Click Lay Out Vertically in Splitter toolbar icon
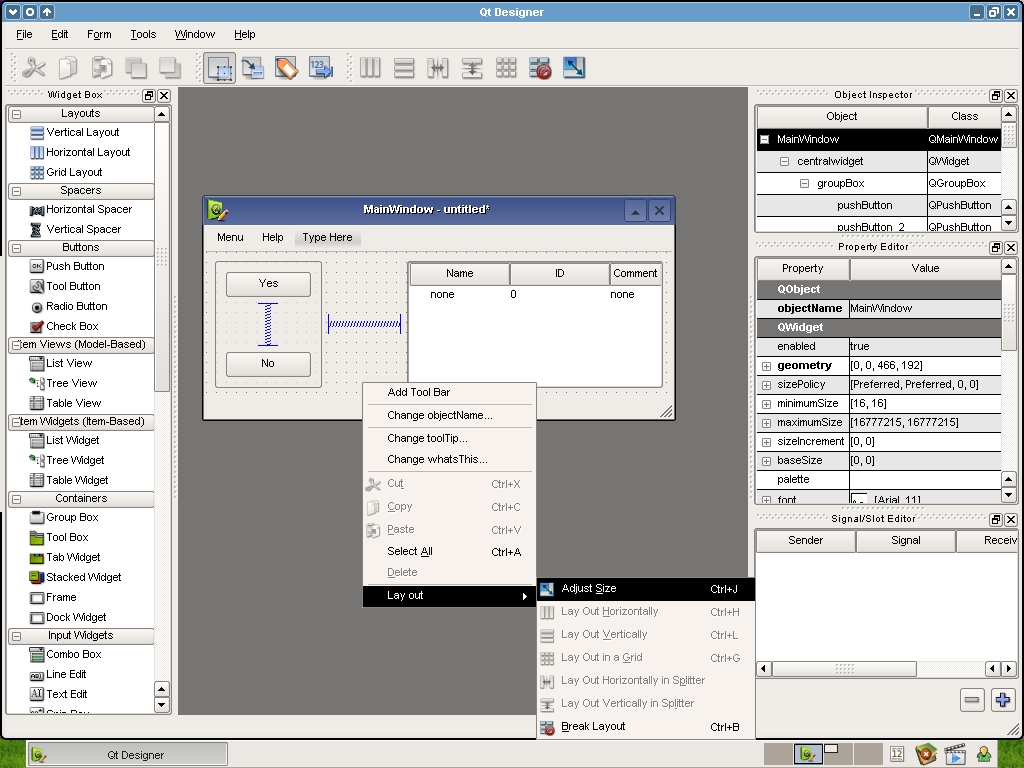This screenshot has height=768, width=1024. 472,68
